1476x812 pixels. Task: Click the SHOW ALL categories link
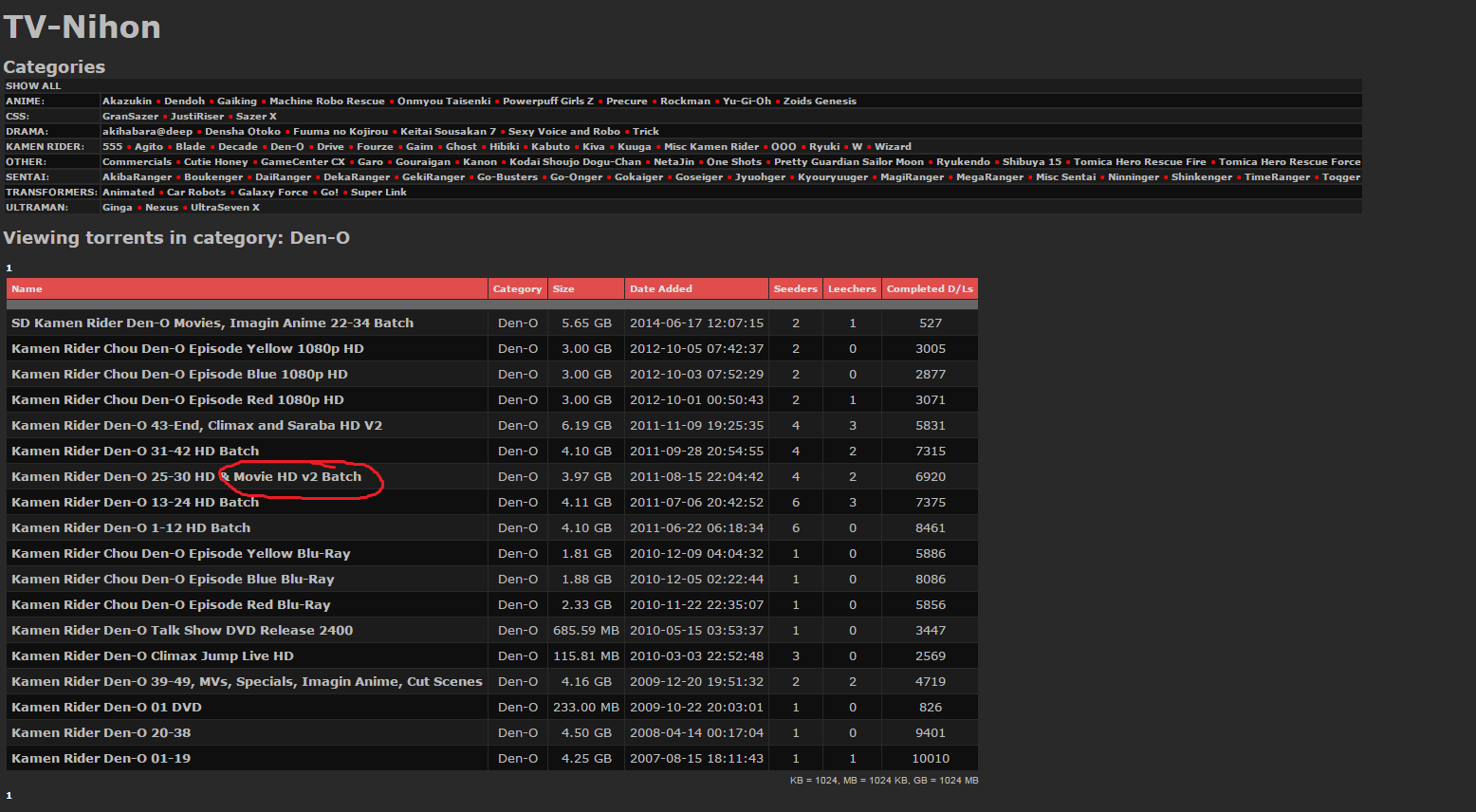(33, 86)
